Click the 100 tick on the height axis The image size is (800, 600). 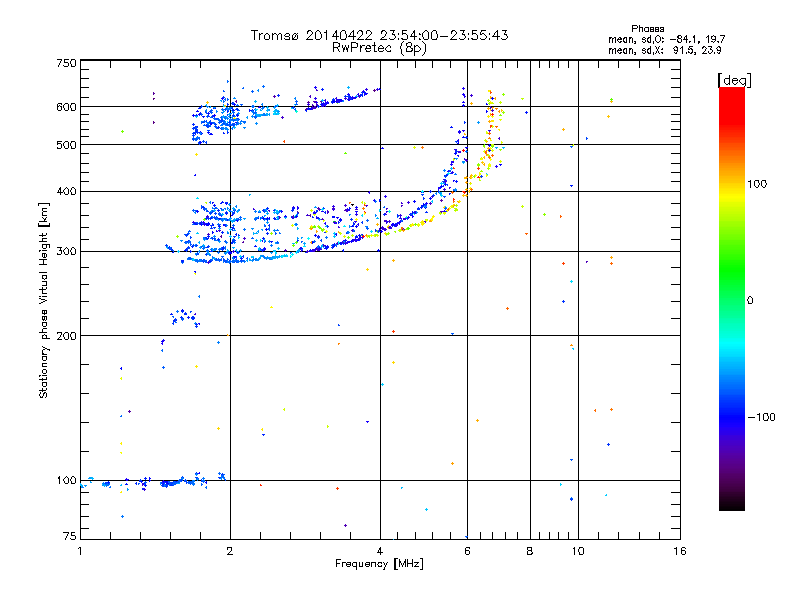(x=66, y=481)
